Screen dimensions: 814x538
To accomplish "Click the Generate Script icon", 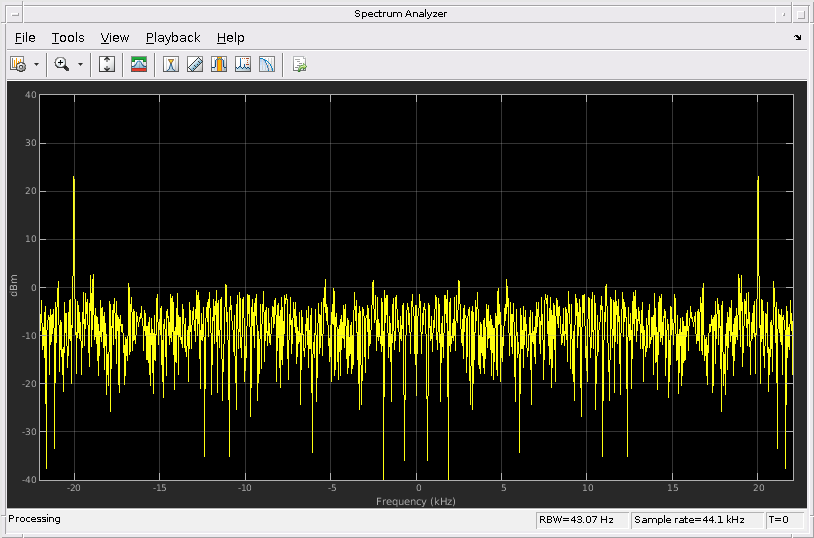I will pyautogui.click(x=299, y=64).
